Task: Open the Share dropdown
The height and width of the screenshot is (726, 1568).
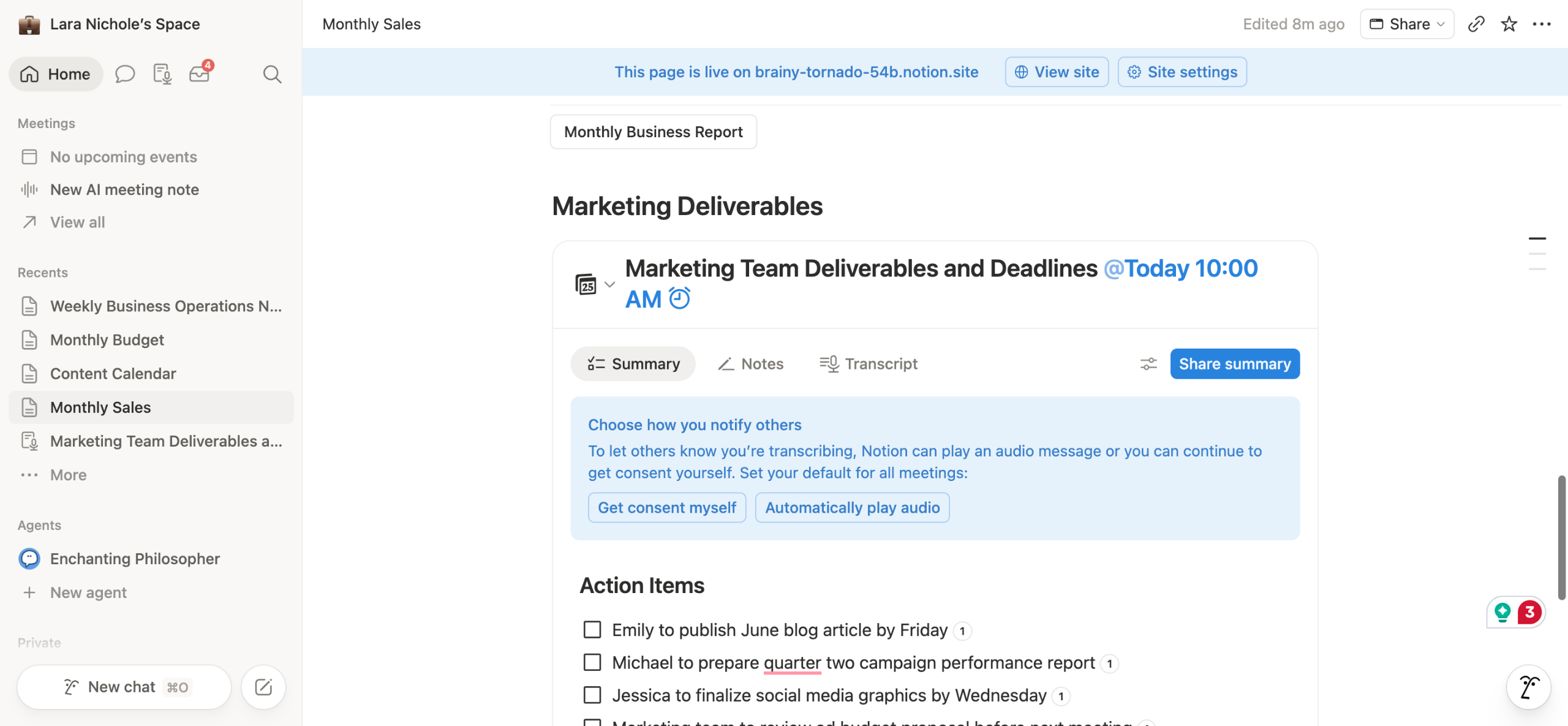Action: [1407, 24]
